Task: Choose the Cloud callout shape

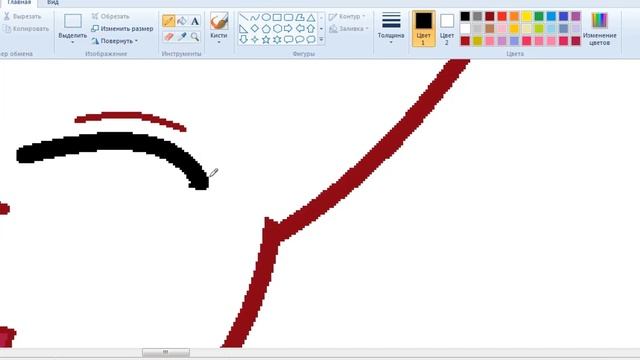Action: pyautogui.click(x=311, y=40)
